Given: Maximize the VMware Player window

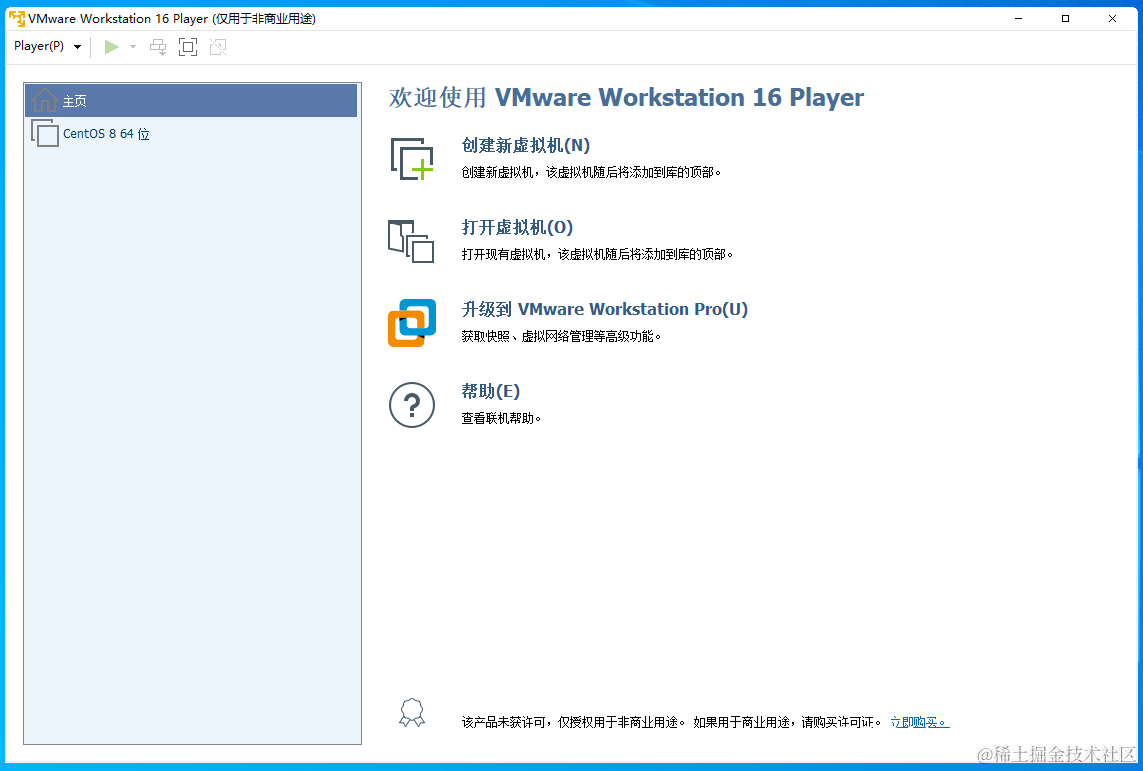Looking at the screenshot, I should tap(1065, 19).
